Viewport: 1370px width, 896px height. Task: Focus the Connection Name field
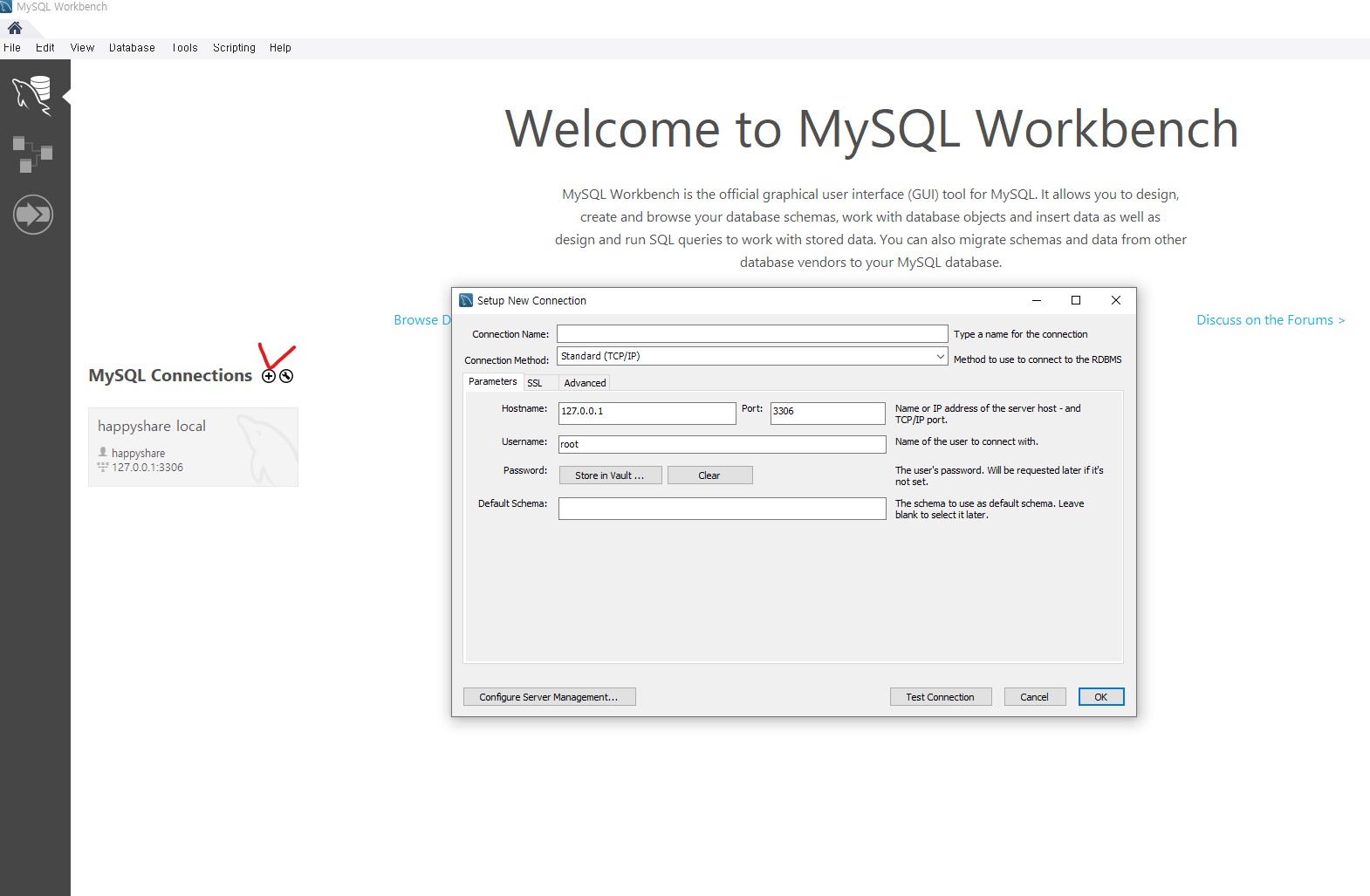click(x=752, y=334)
